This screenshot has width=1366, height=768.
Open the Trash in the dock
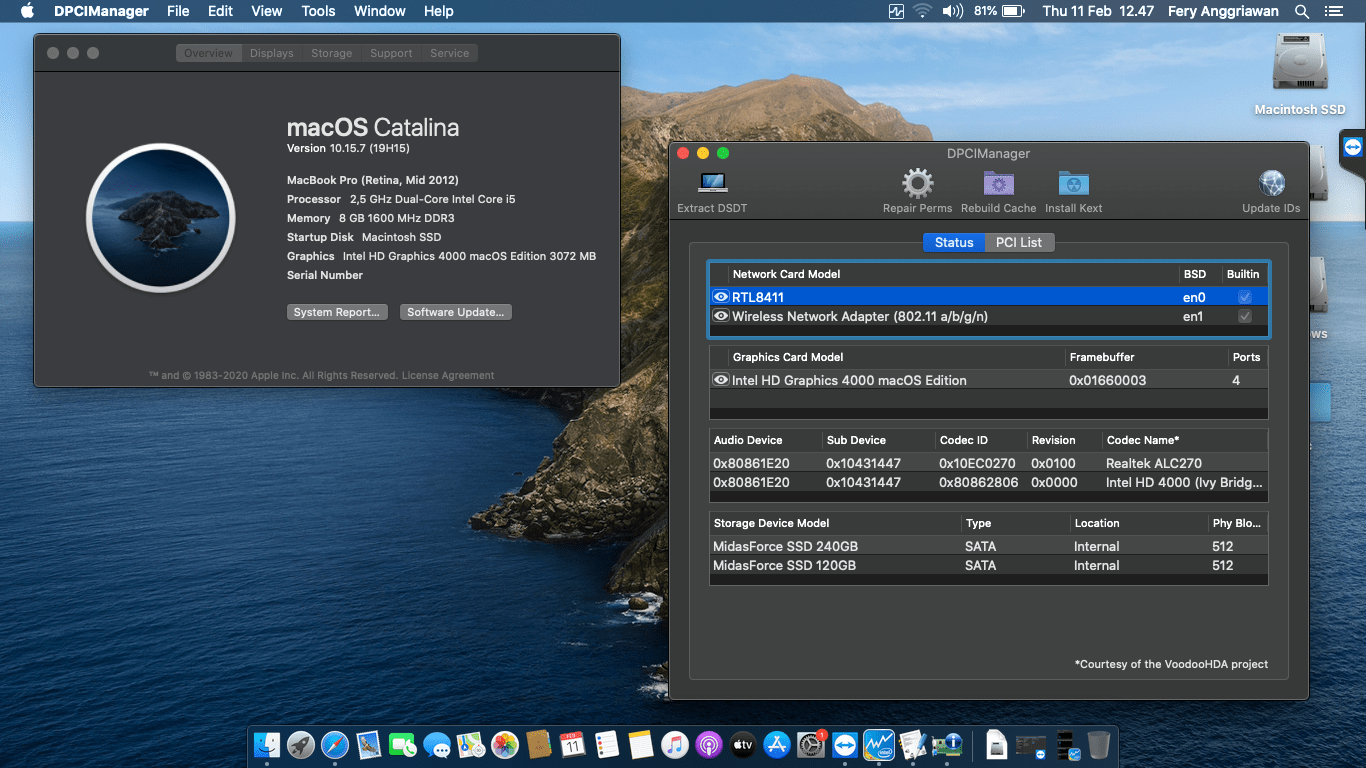click(x=1098, y=744)
